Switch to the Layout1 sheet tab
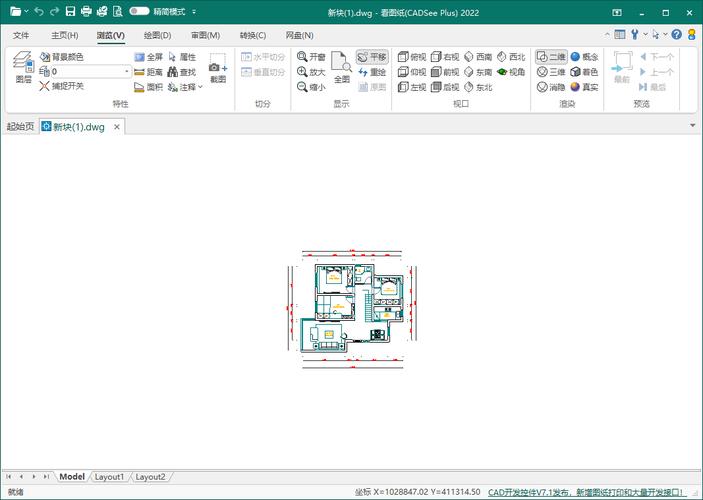703x500 pixels. 109,477
